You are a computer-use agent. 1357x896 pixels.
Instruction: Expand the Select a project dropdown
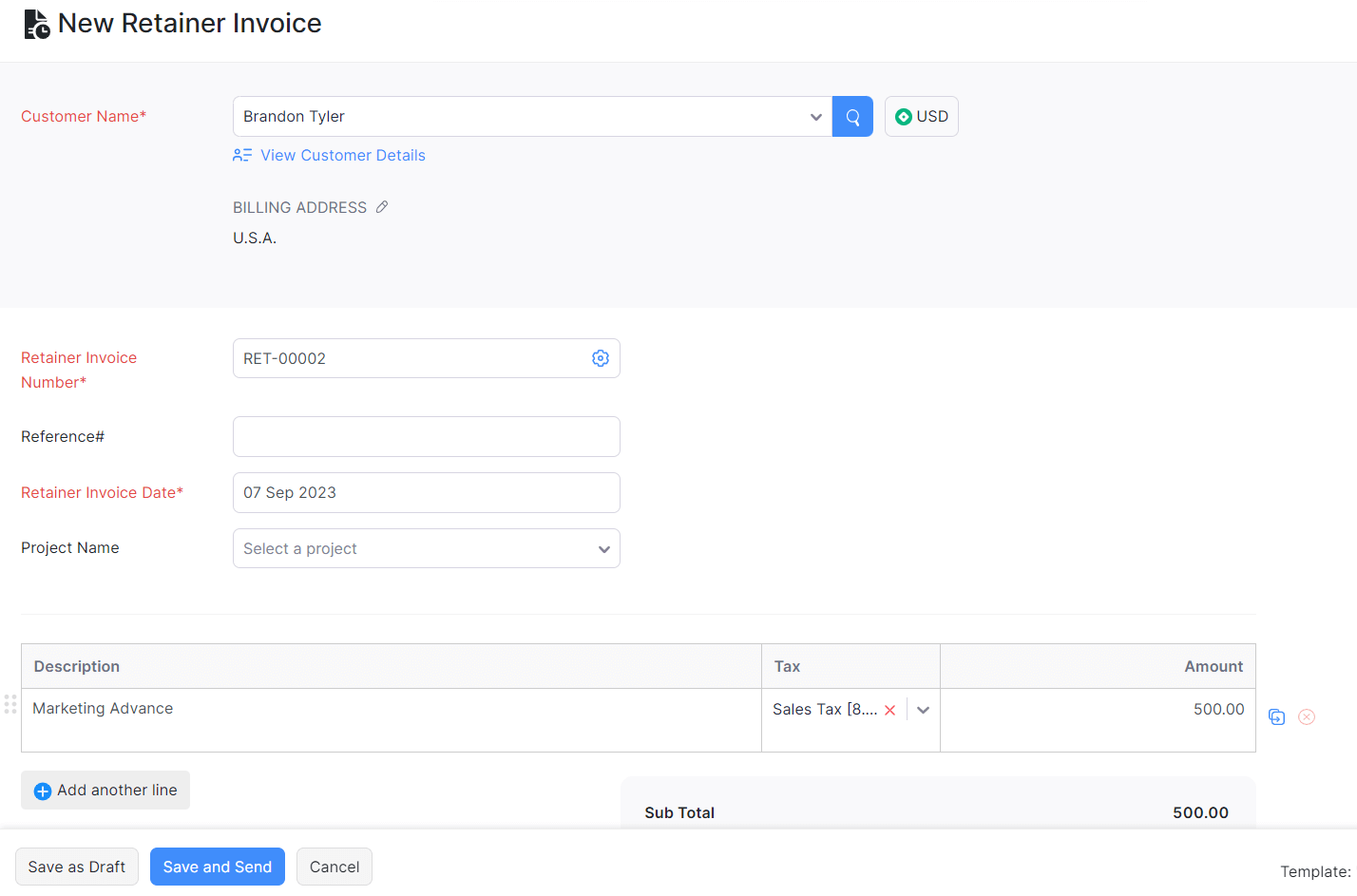(603, 548)
